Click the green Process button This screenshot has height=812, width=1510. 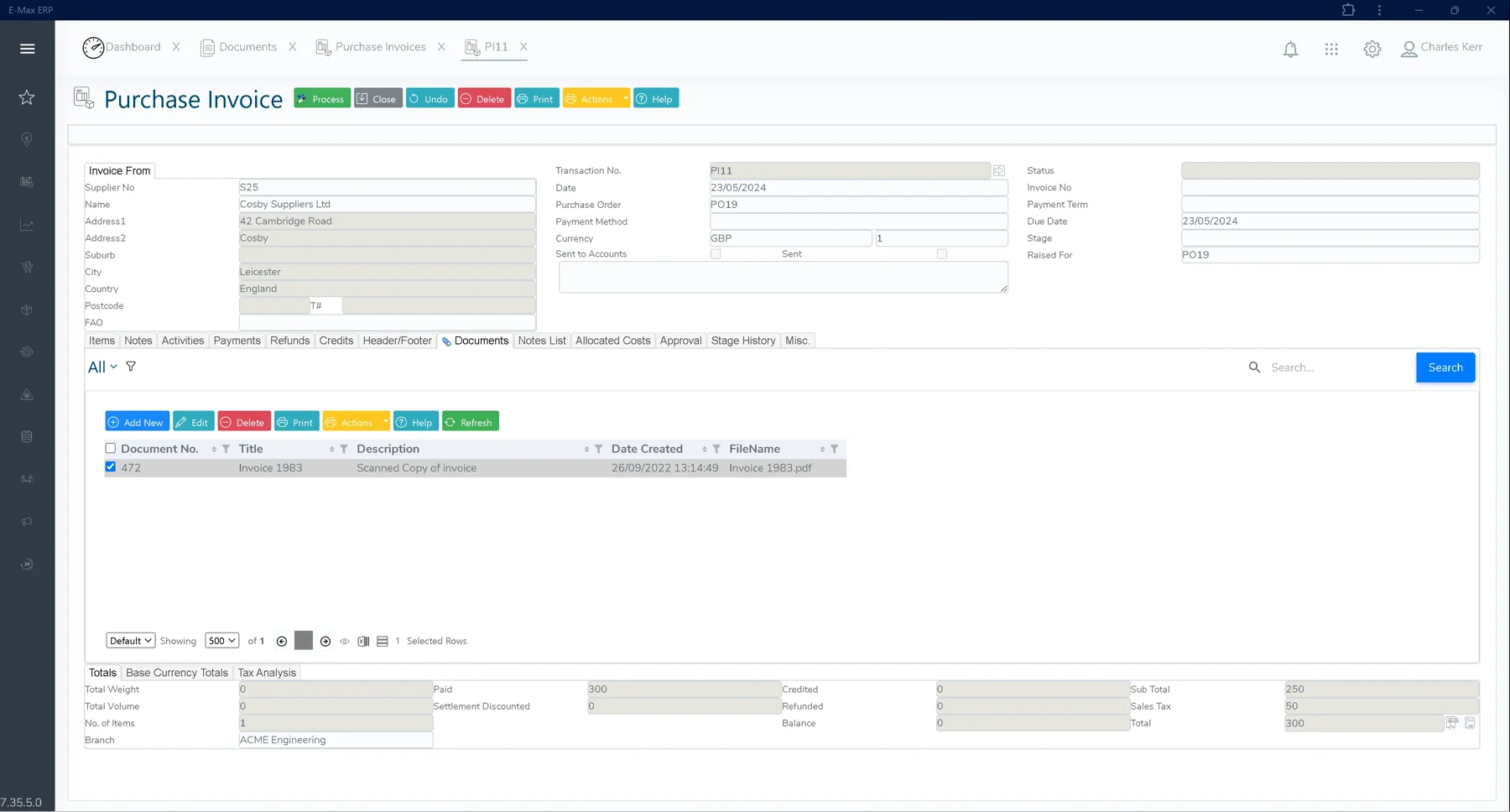(322, 99)
